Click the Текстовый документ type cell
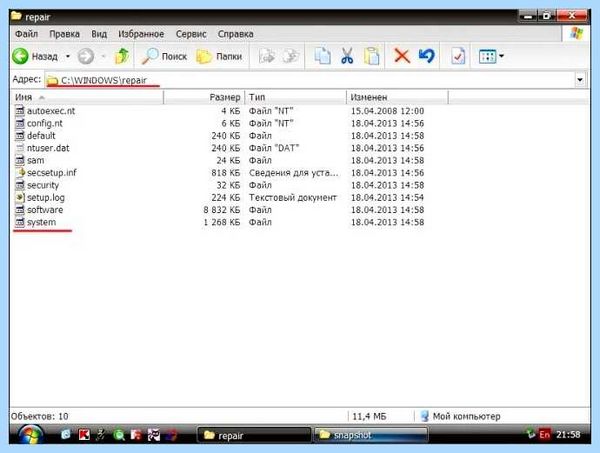This screenshot has height=453, width=600. coord(293,197)
